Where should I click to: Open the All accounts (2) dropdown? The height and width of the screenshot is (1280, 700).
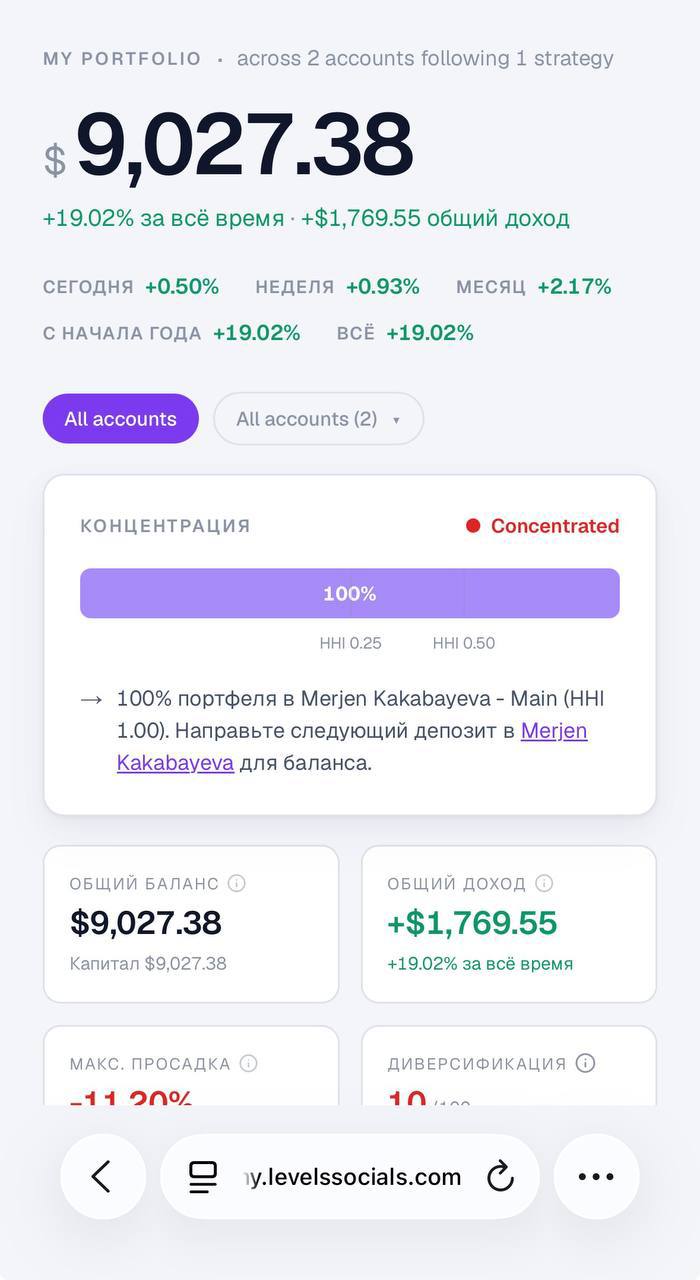pyautogui.click(x=318, y=419)
